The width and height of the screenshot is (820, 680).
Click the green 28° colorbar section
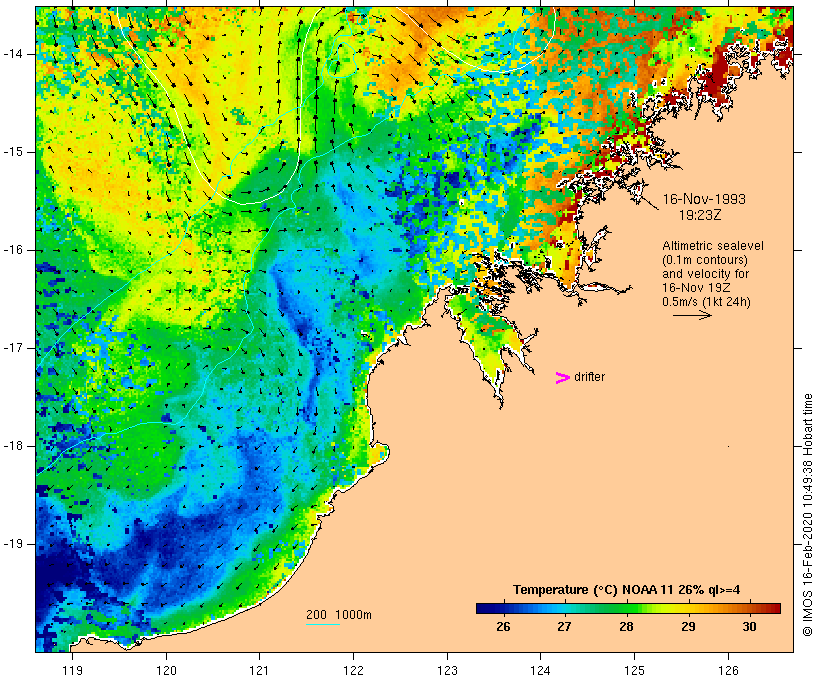(626, 608)
